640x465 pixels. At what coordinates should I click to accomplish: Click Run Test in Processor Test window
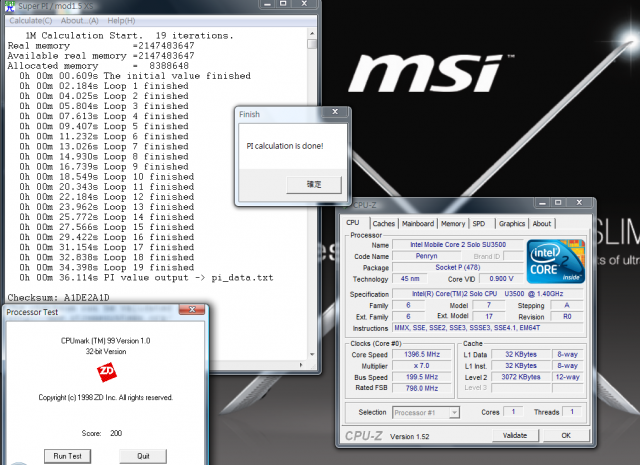pos(68,456)
